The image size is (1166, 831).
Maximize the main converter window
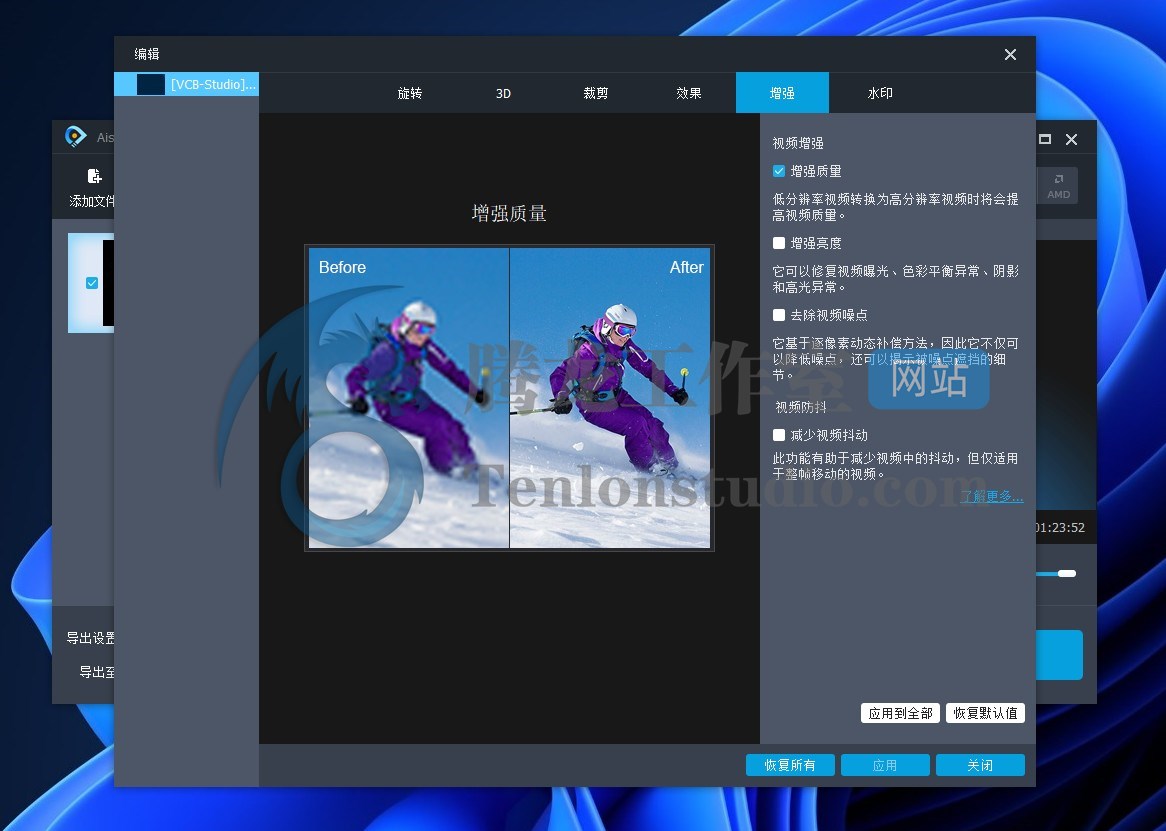[1045, 139]
